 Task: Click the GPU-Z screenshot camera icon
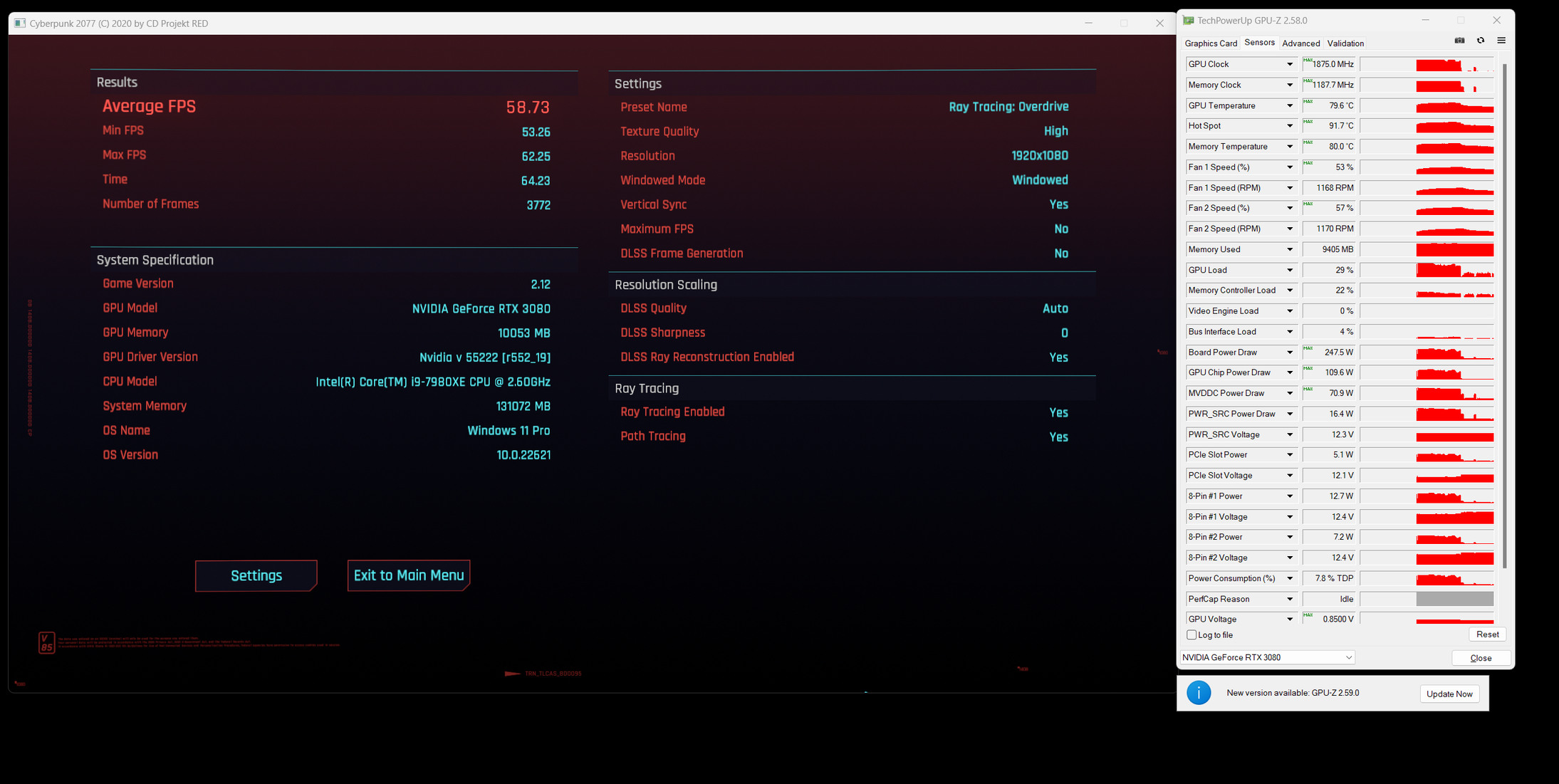point(1459,41)
